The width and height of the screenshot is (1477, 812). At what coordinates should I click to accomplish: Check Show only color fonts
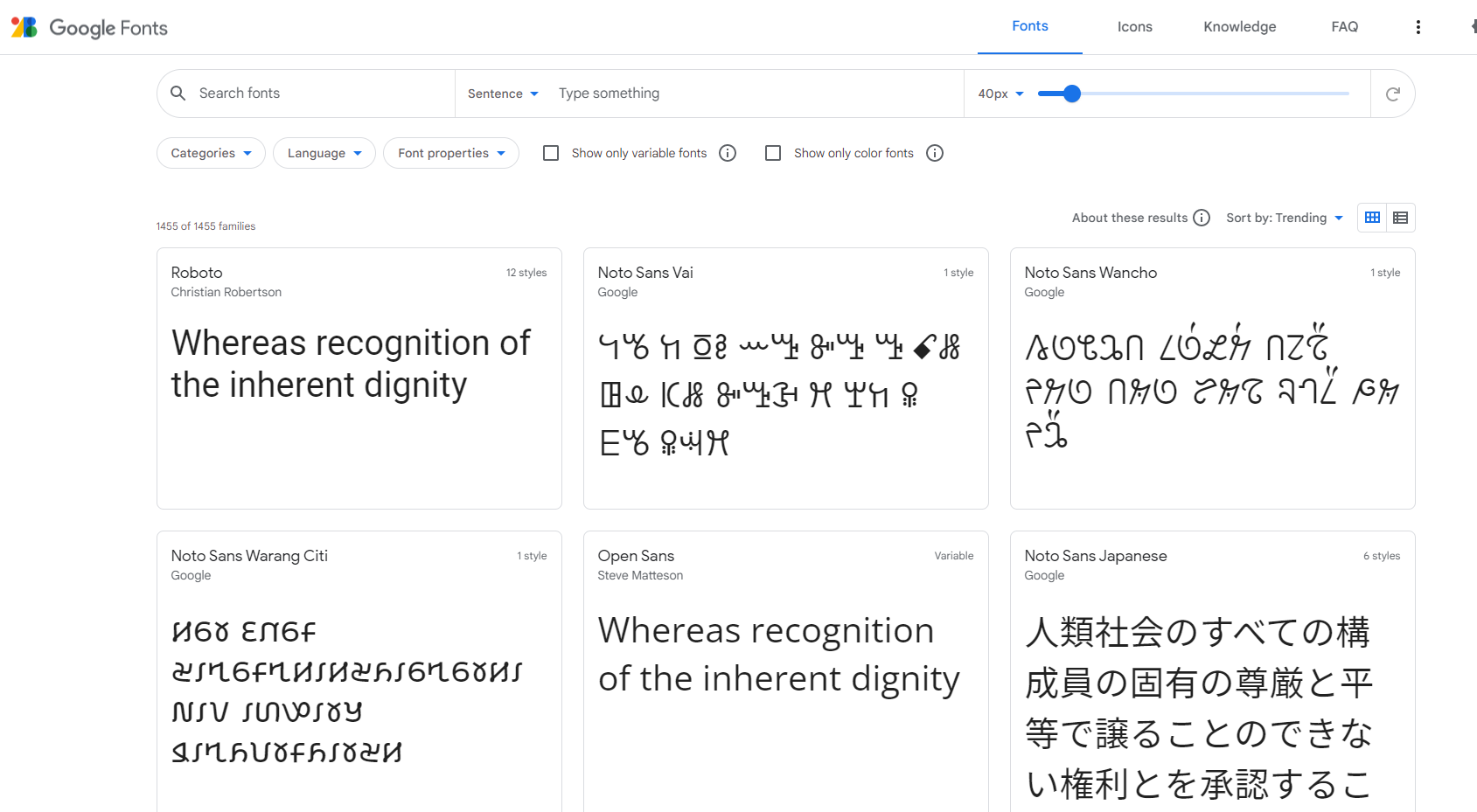(x=773, y=153)
